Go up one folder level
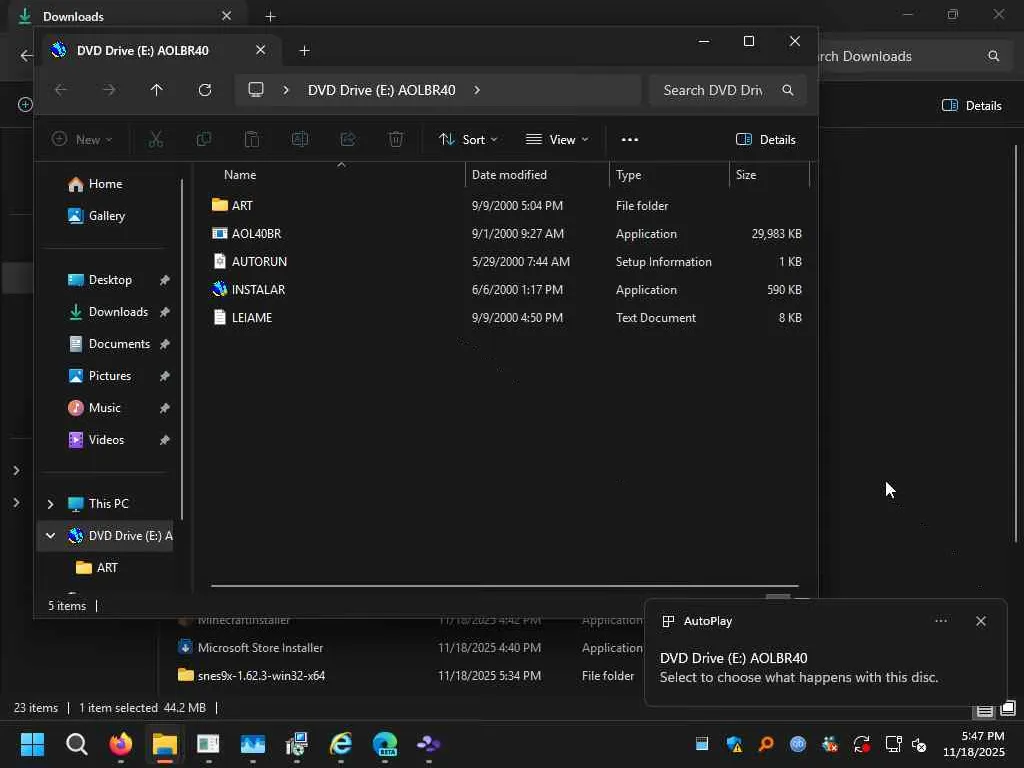Viewport: 1024px width, 768px height. [157, 90]
